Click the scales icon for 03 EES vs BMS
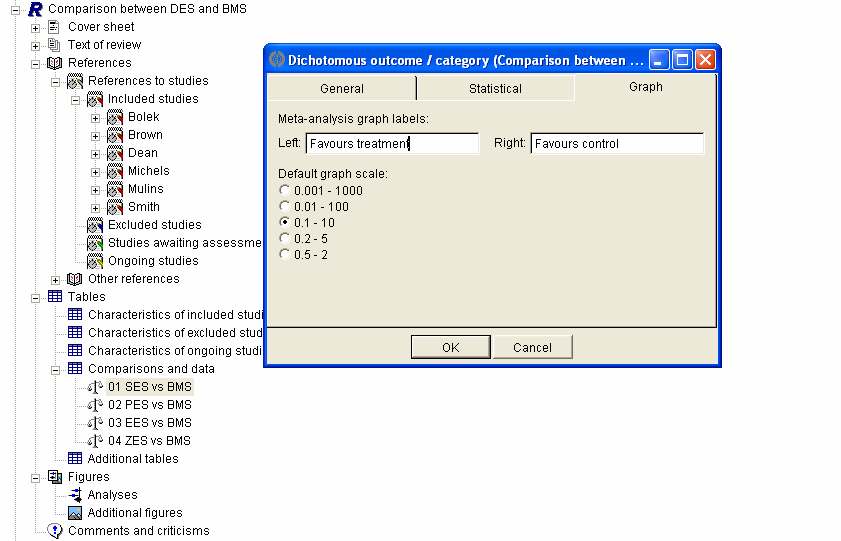The height and width of the screenshot is (541, 841). coord(95,423)
